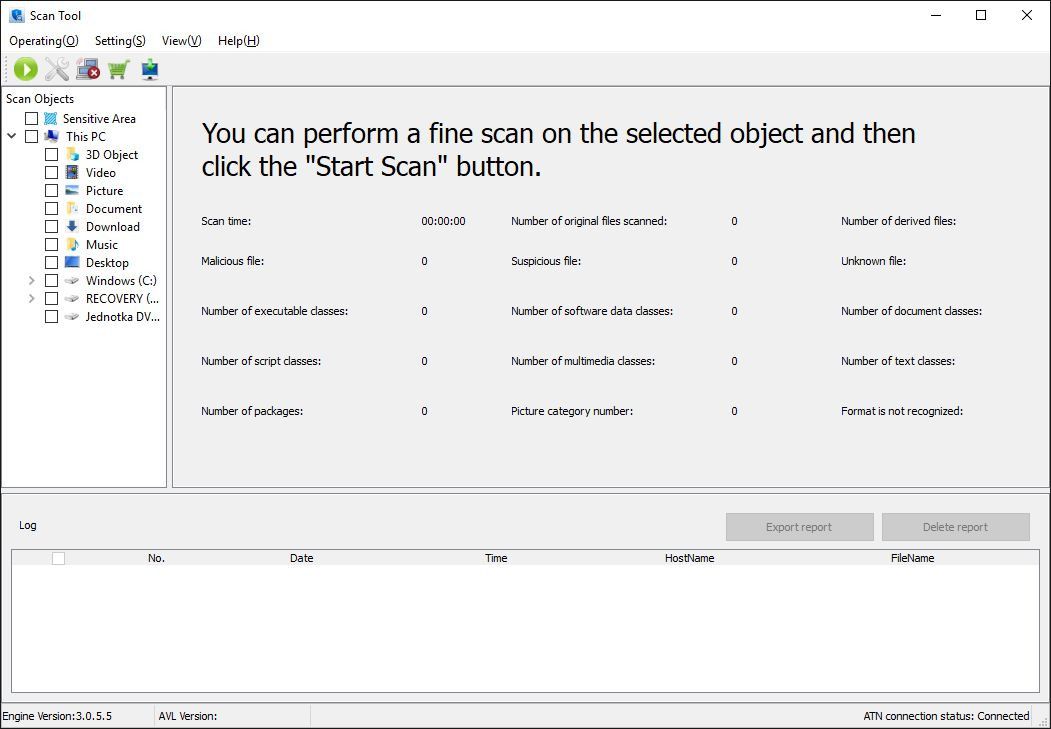This screenshot has width=1051, height=729.
Task: Click the download update monitor icon
Action: point(150,69)
